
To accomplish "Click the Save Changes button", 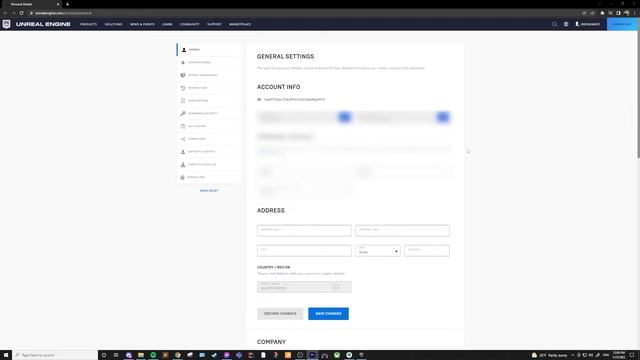I will [328, 313].
